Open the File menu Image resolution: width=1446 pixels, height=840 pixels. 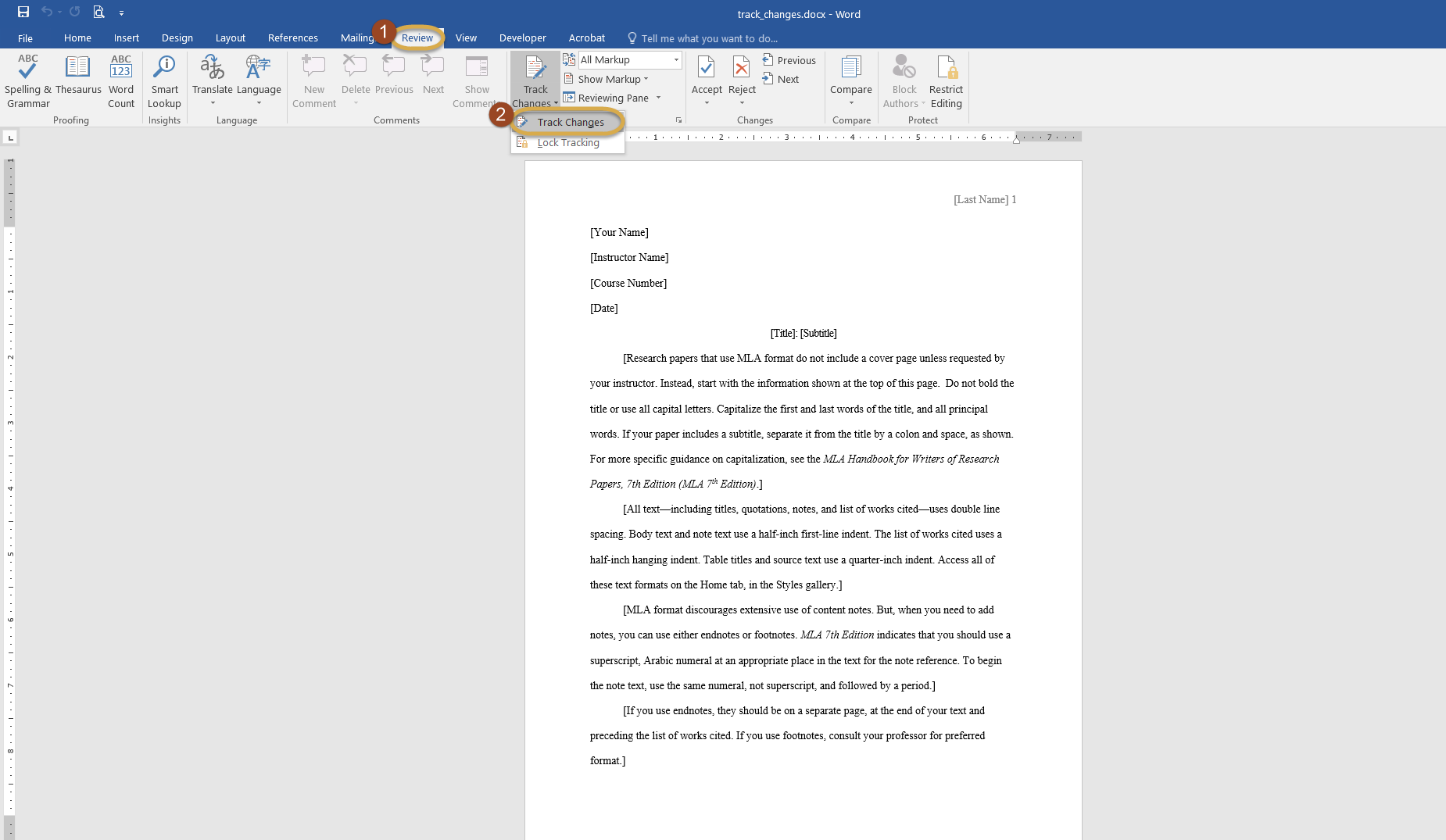[x=25, y=38]
